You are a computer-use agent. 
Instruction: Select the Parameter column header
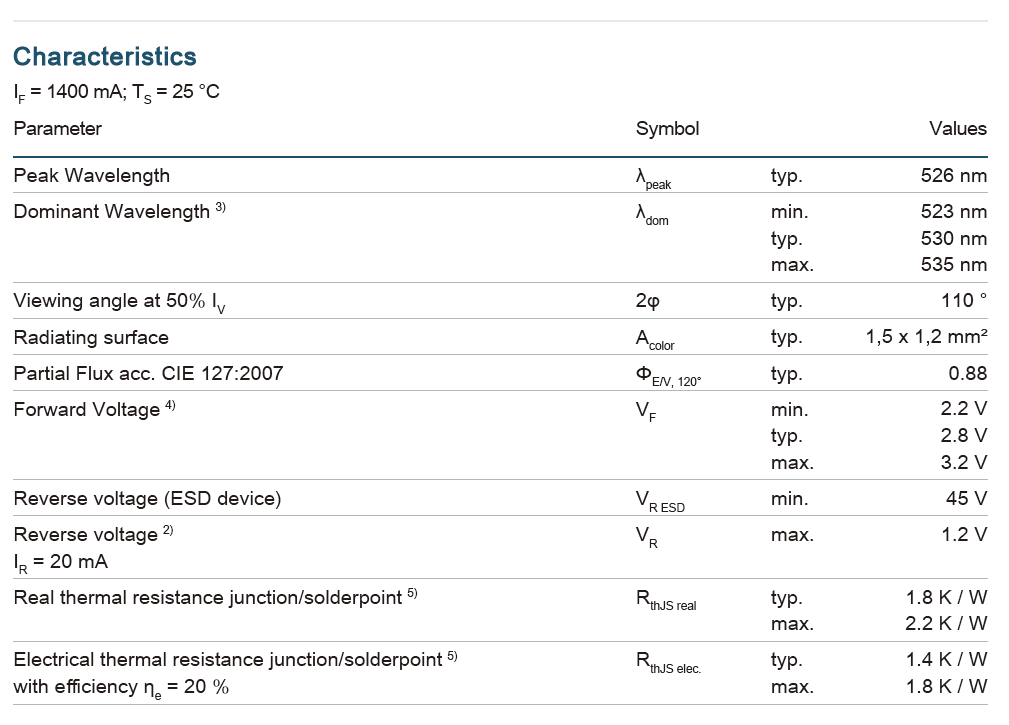(x=57, y=128)
